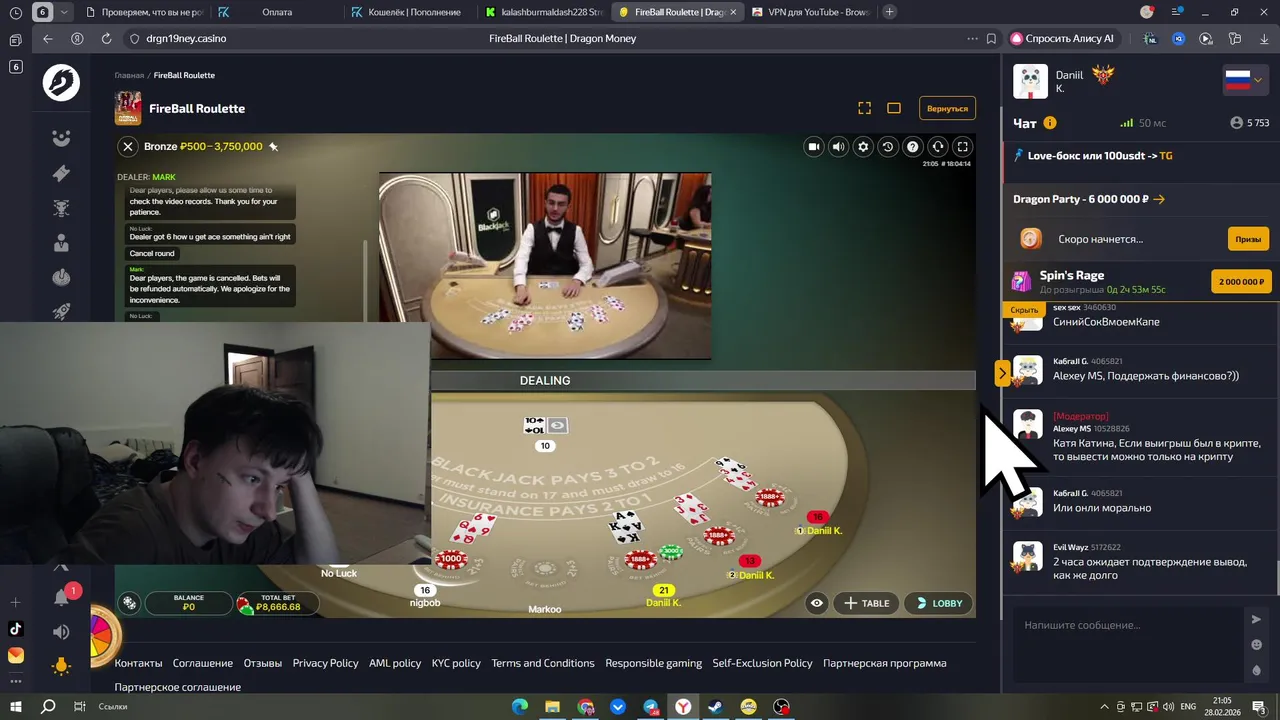The height and width of the screenshot is (720, 1280).
Task: Switch to the Проверяем, что вы не робот tab
Action: 144,12
